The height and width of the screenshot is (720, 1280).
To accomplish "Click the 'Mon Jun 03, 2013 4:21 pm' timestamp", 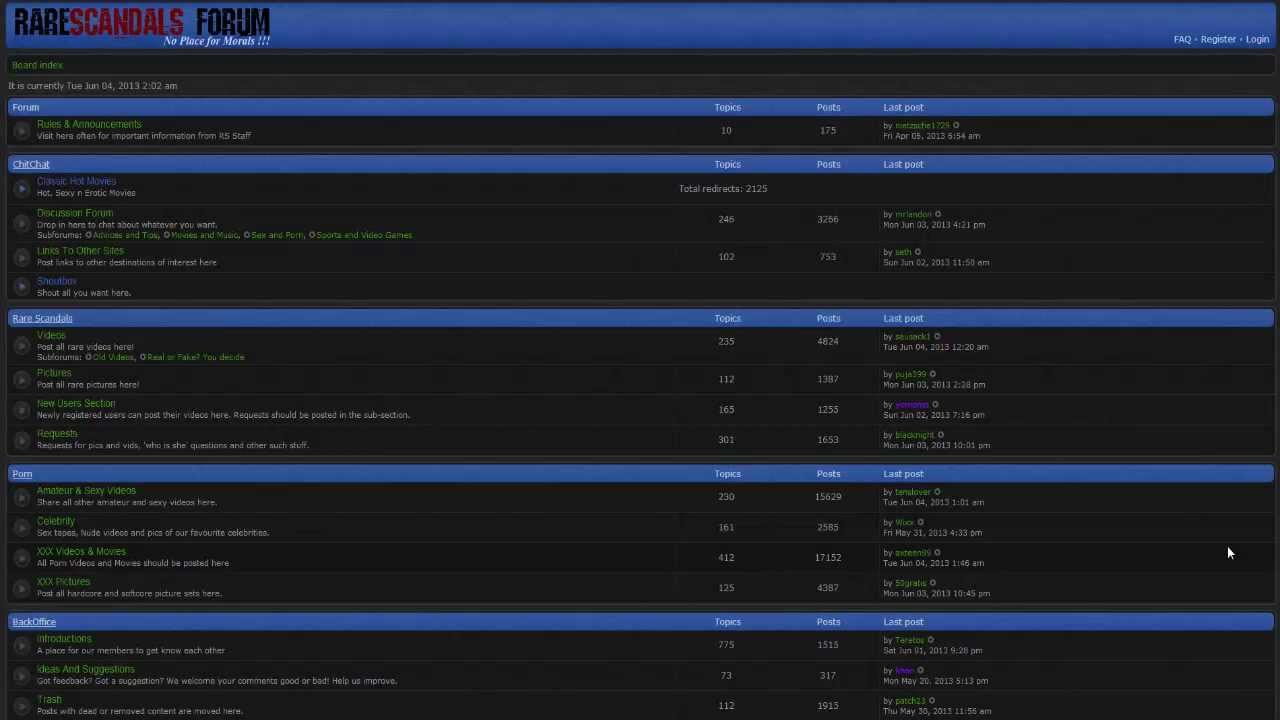I will pyautogui.click(x=934, y=225).
